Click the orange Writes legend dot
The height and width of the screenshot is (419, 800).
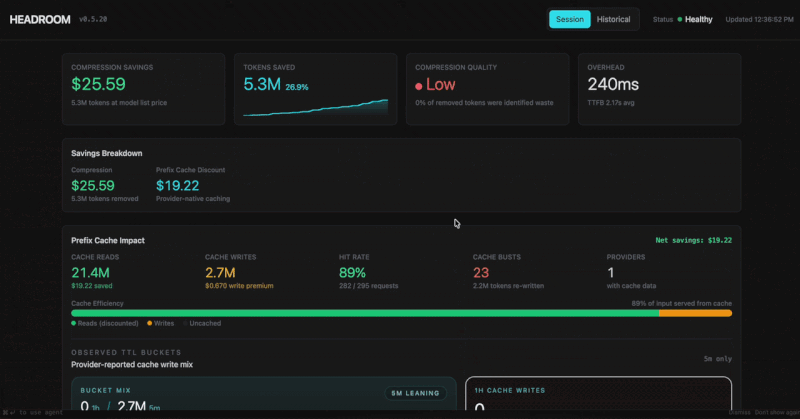point(149,323)
